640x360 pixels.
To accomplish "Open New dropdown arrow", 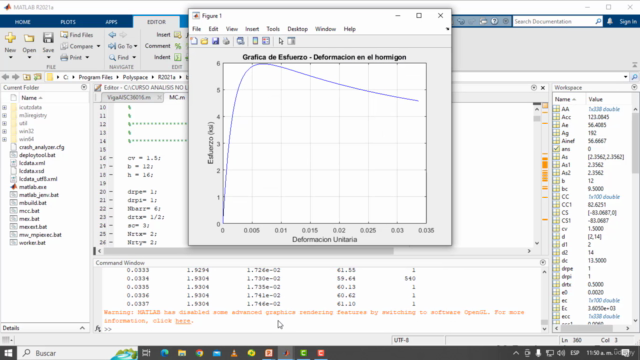I will [x=10, y=58].
